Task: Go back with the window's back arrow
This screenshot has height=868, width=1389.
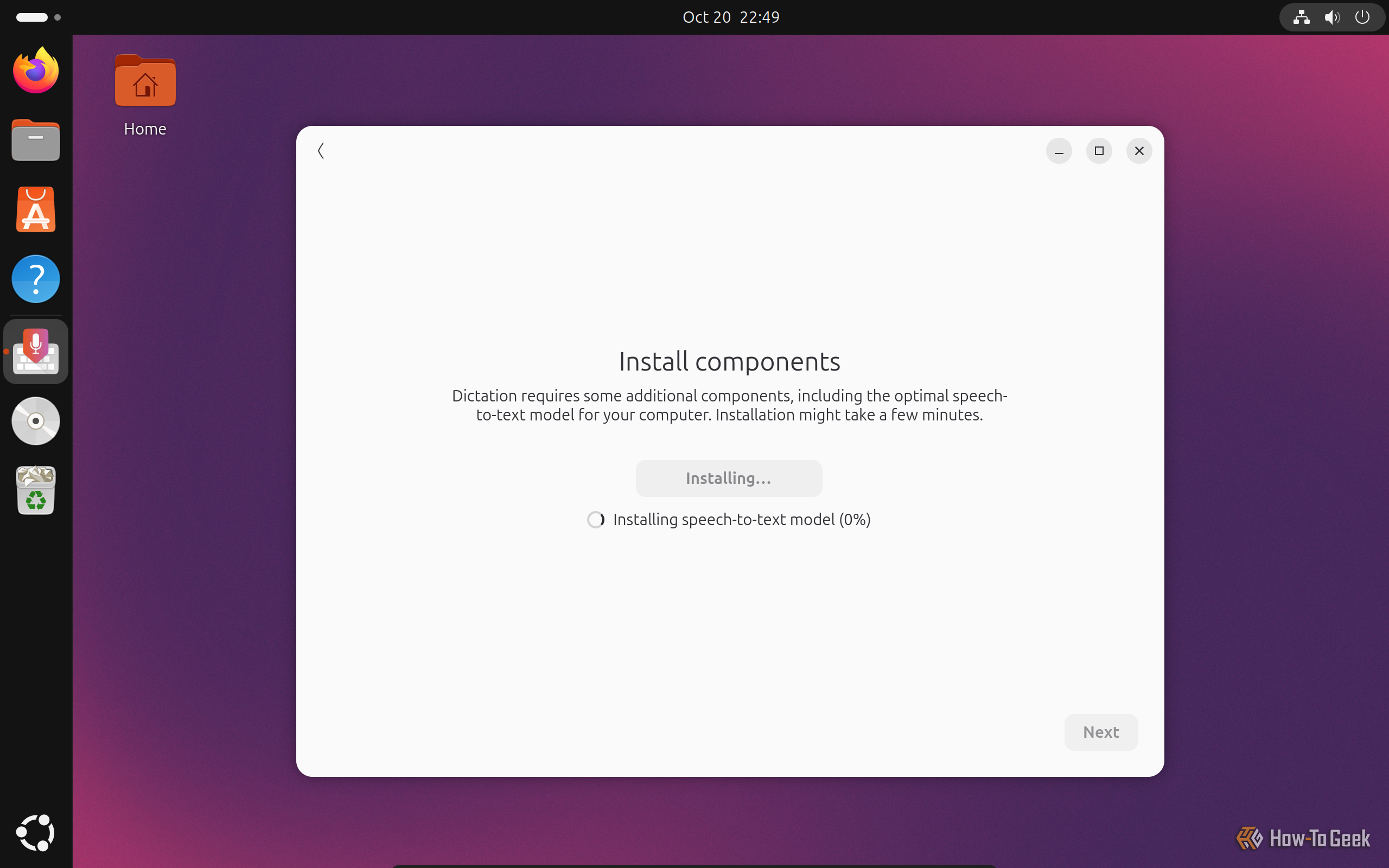Action: (321, 151)
